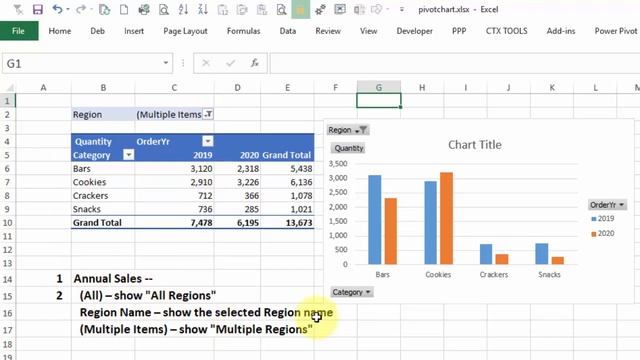Click the orange 2020 Cookies column
The width and height of the screenshot is (640, 360).
click(447, 218)
